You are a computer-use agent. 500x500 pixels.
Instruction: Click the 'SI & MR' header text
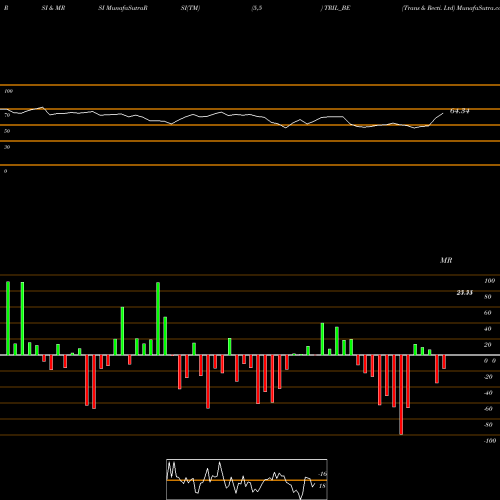click(53, 8)
